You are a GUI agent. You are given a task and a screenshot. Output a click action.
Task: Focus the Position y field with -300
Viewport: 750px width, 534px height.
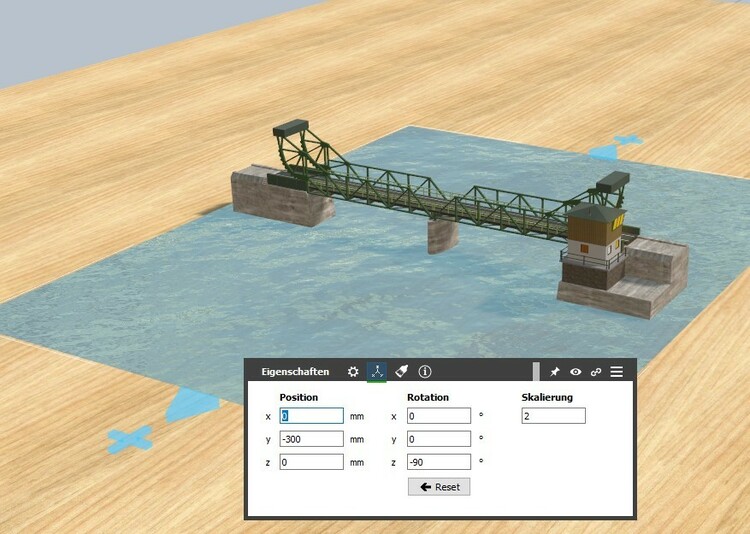coord(311,439)
